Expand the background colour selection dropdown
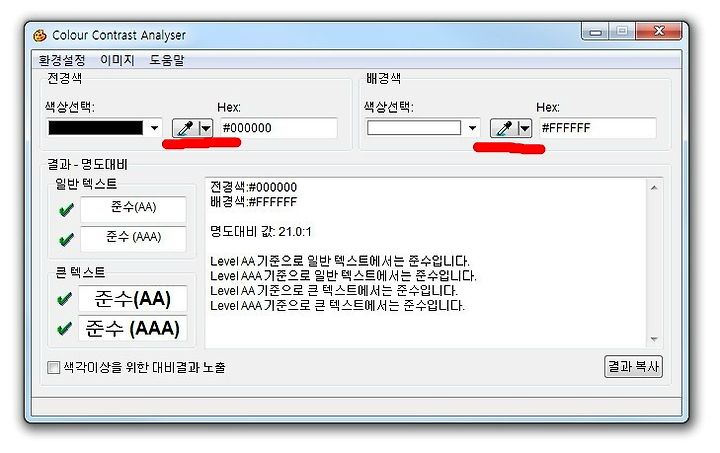This screenshot has height=453, width=720. [x=472, y=128]
